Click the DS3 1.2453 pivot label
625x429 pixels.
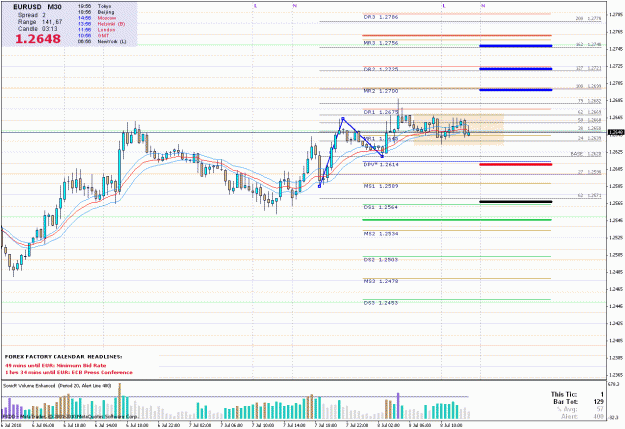coord(381,303)
